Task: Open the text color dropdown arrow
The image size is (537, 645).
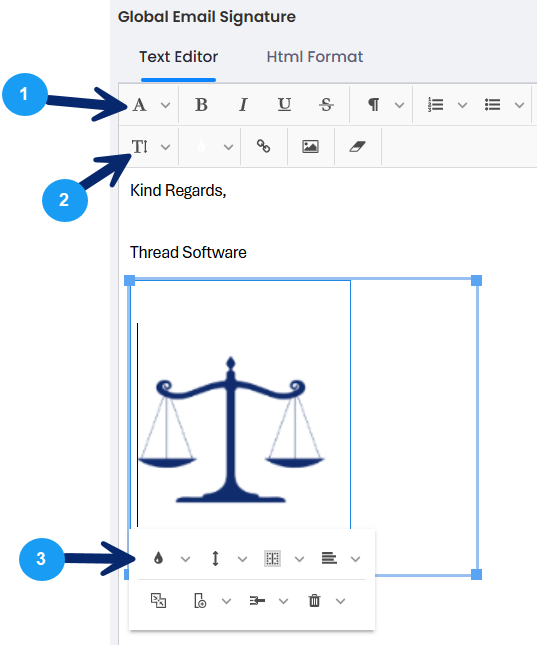Action: point(228,147)
